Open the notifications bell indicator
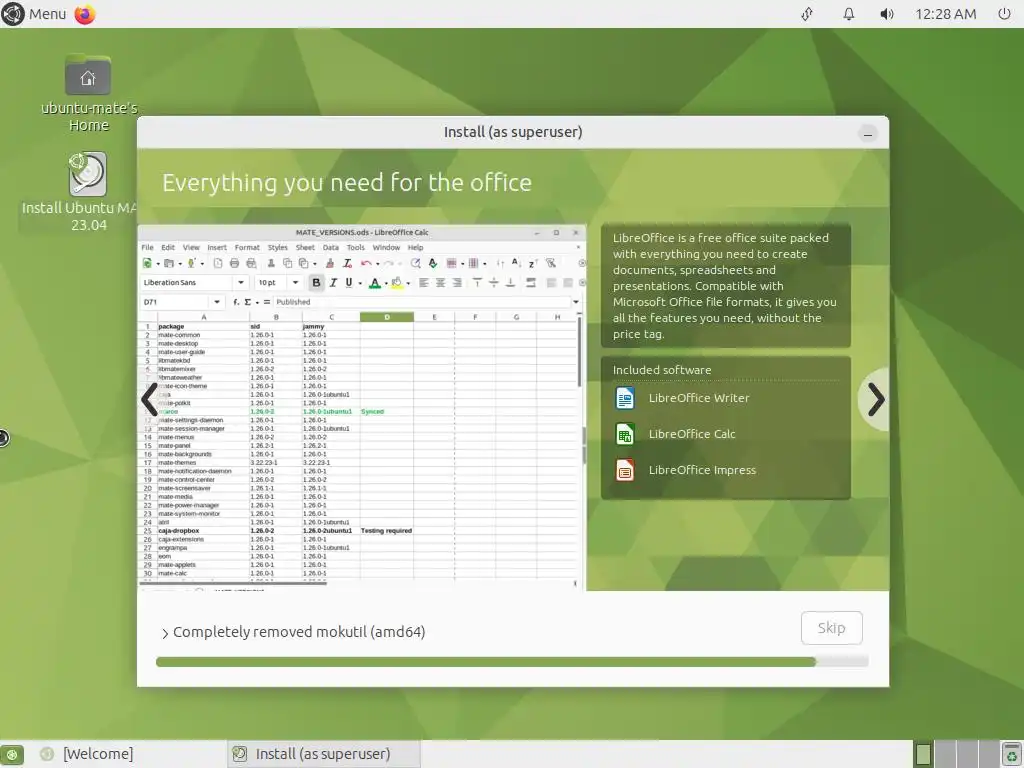This screenshot has height=768, width=1024. pyautogui.click(x=848, y=14)
